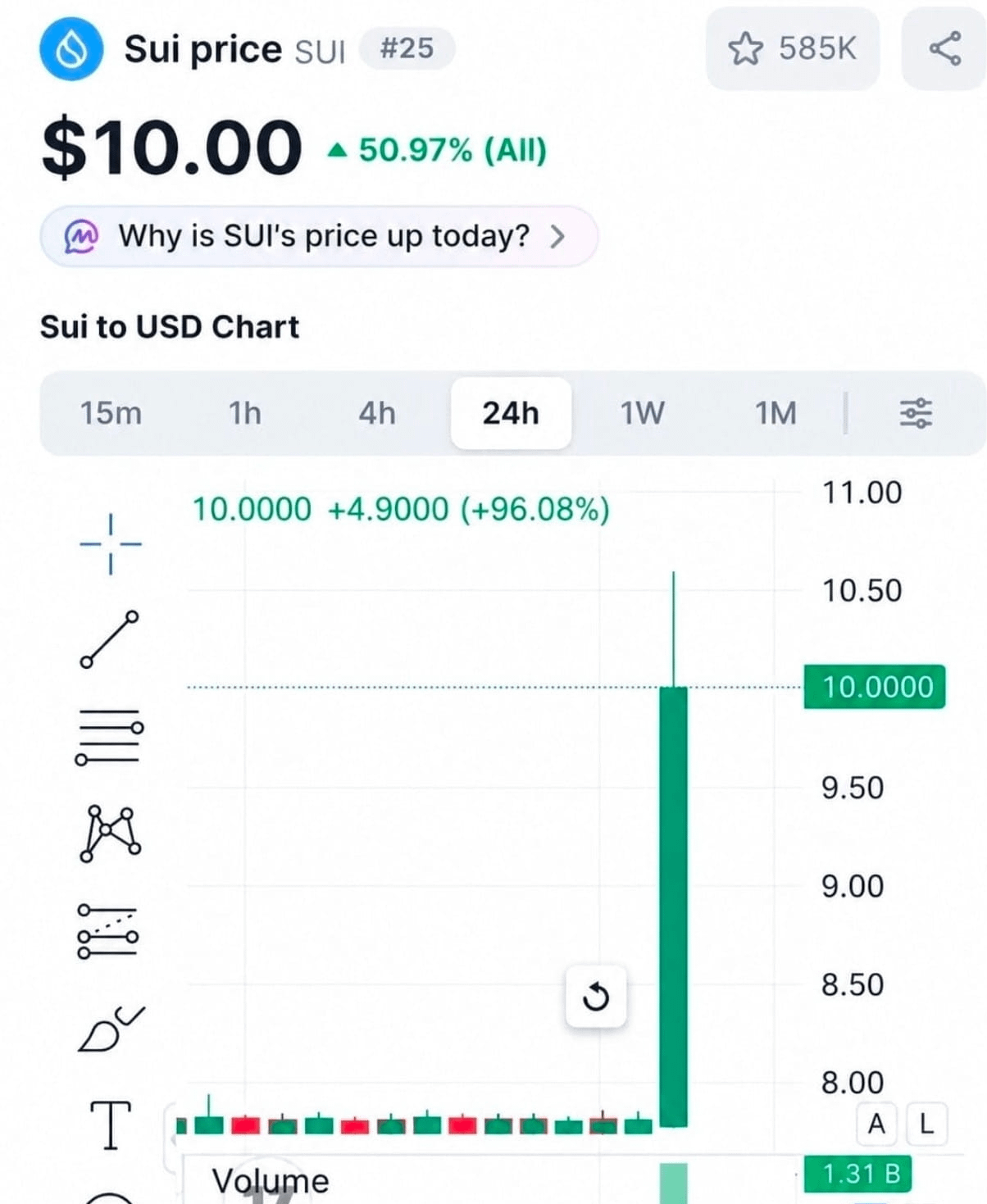The height and width of the screenshot is (1204, 987).
Task: Toggle auto scale A button
Action: (876, 1124)
